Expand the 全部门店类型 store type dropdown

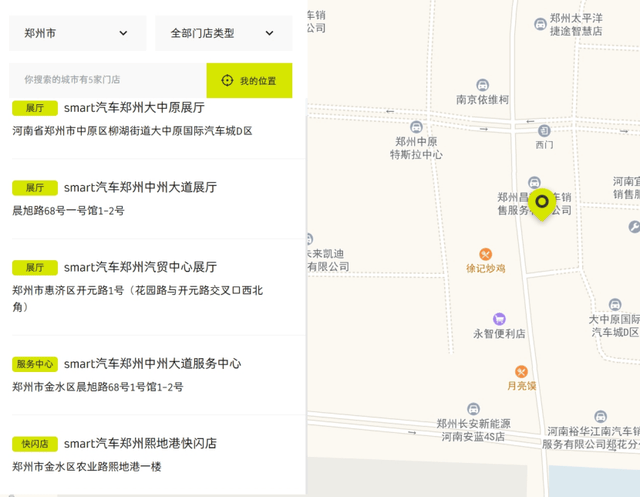(x=223, y=33)
